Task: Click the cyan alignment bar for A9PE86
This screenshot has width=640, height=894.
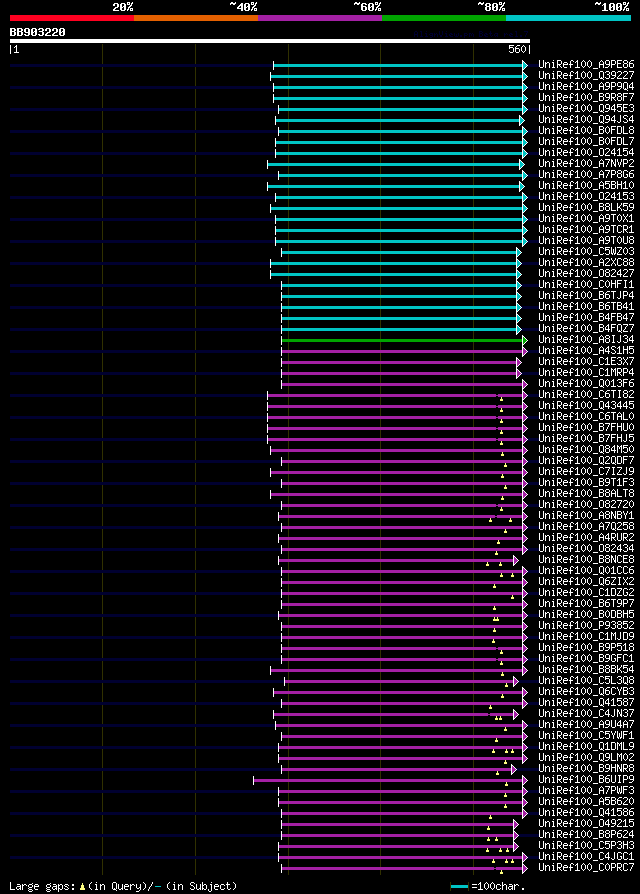Action: [401, 66]
